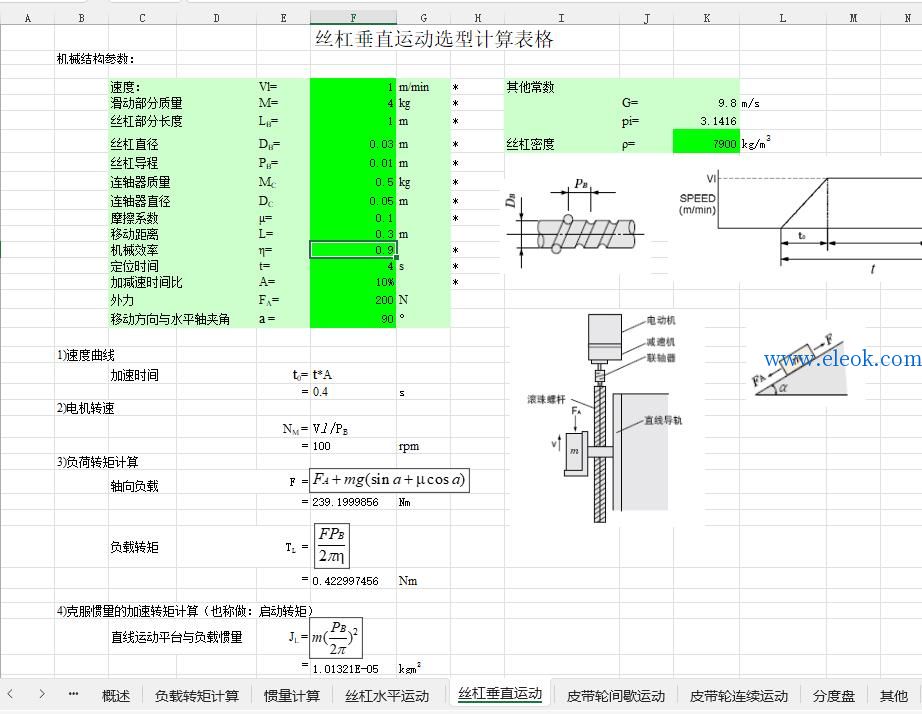Image resolution: width=922 pixels, height=714 pixels.
Task: Open the 其他 sheet tab
Action: [x=893, y=696]
